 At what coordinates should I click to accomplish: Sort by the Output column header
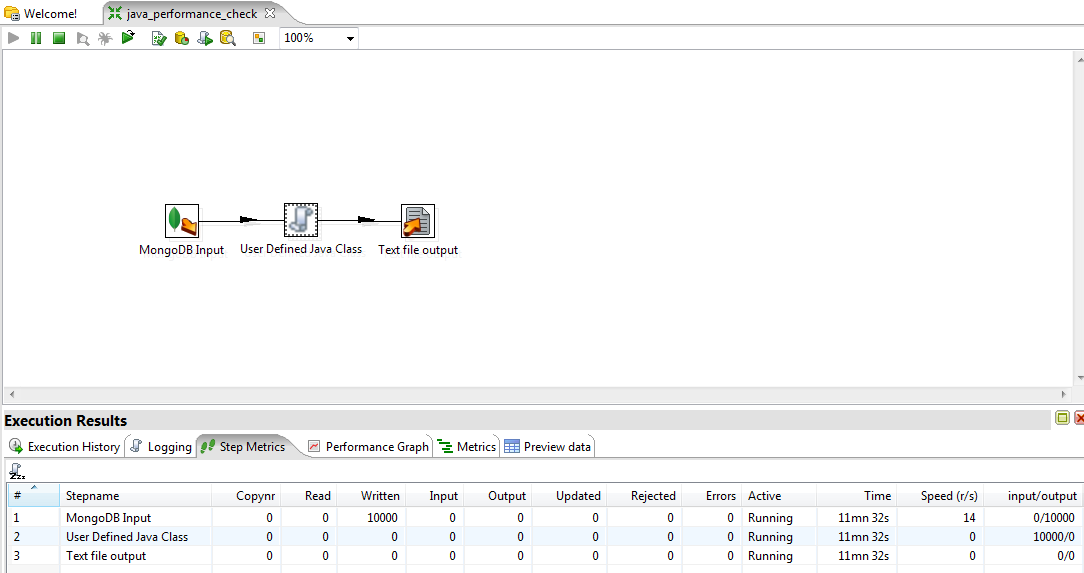point(498,496)
